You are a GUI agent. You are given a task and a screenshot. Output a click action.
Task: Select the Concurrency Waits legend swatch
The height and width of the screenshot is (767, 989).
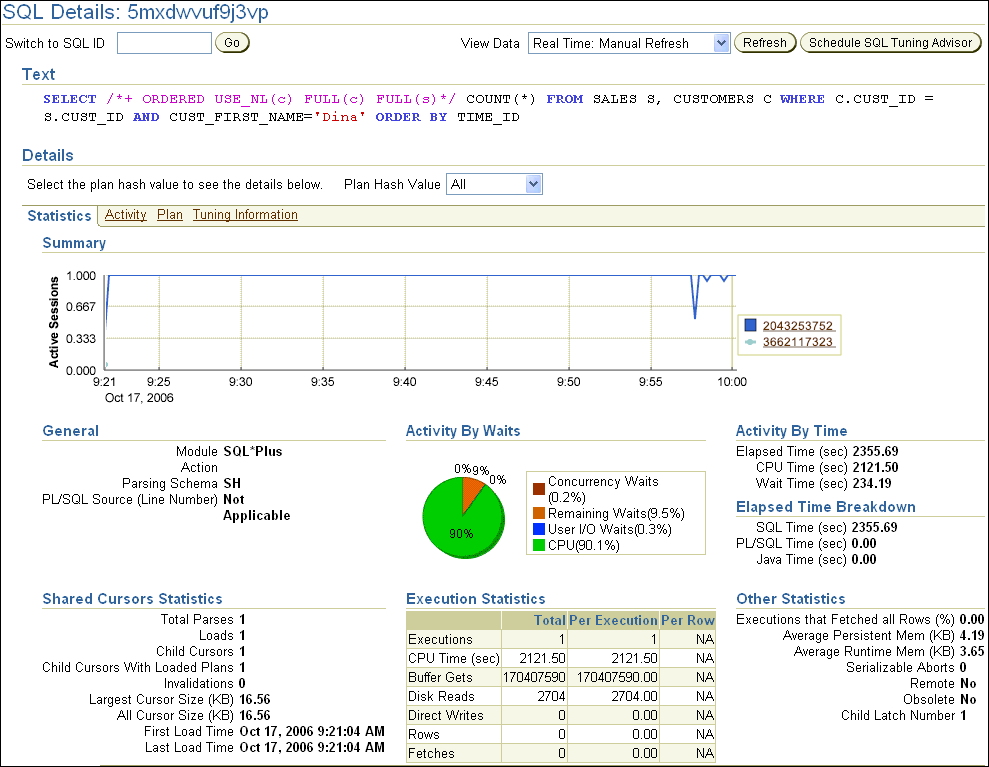coord(539,489)
